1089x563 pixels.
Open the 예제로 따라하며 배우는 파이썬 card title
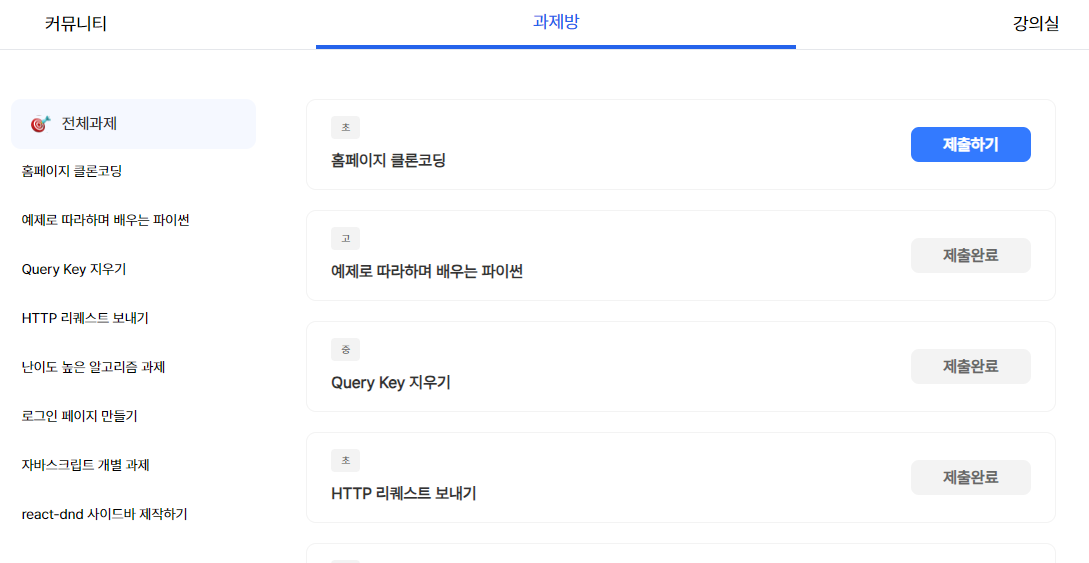(x=427, y=272)
